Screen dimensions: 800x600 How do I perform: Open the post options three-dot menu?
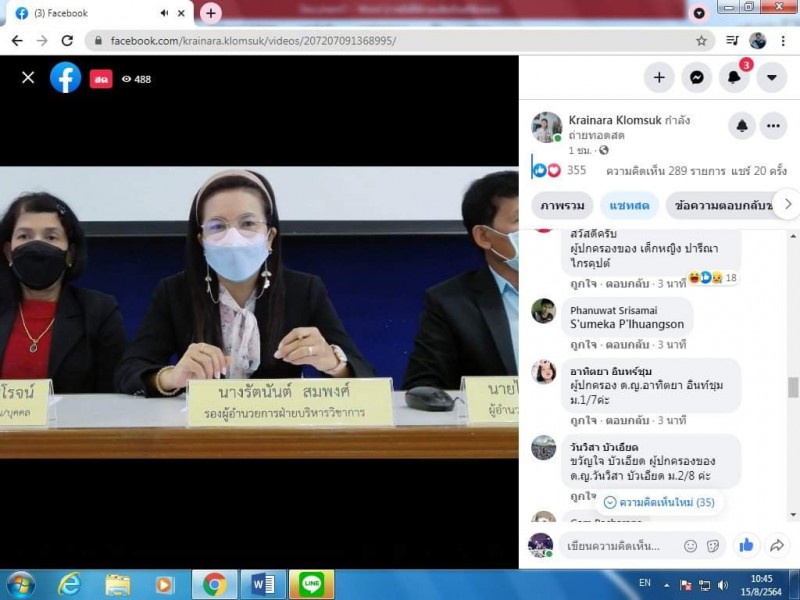[773, 126]
